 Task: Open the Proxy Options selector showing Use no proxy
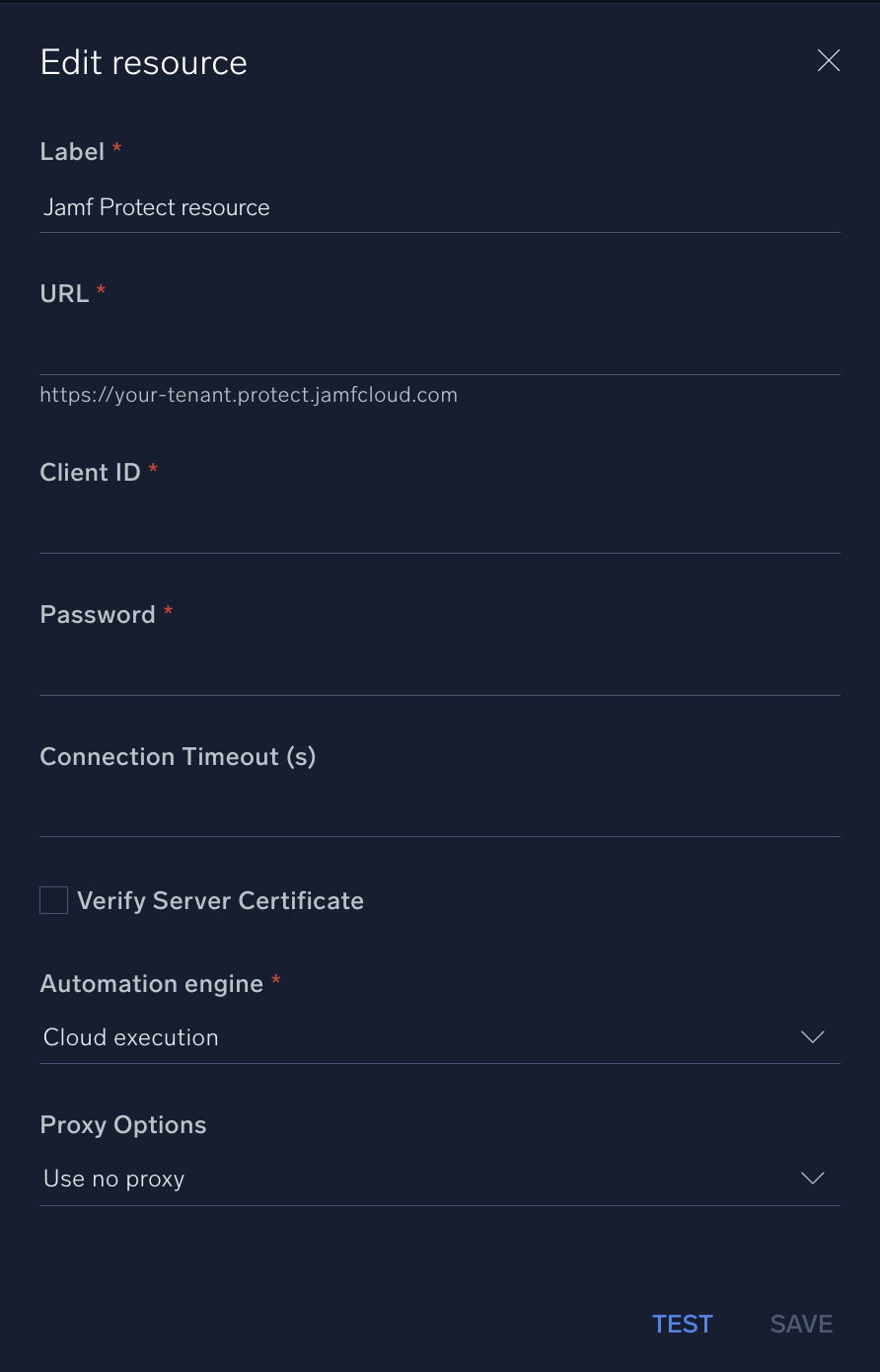point(440,1178)
